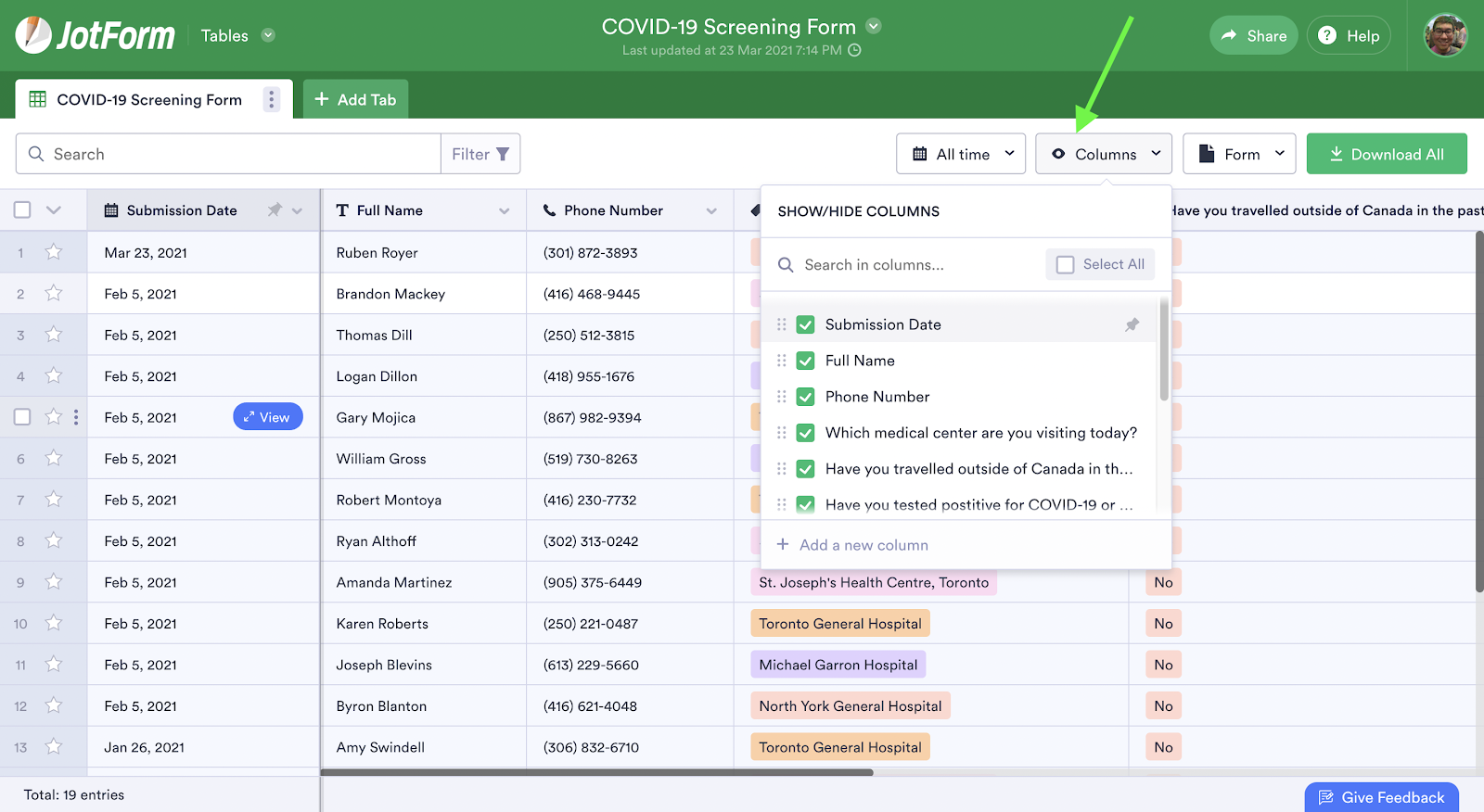Uncheck the Phone Number column checkbox
The height and width of the screenshot is (812, 1484).
[x=805, y=397]
